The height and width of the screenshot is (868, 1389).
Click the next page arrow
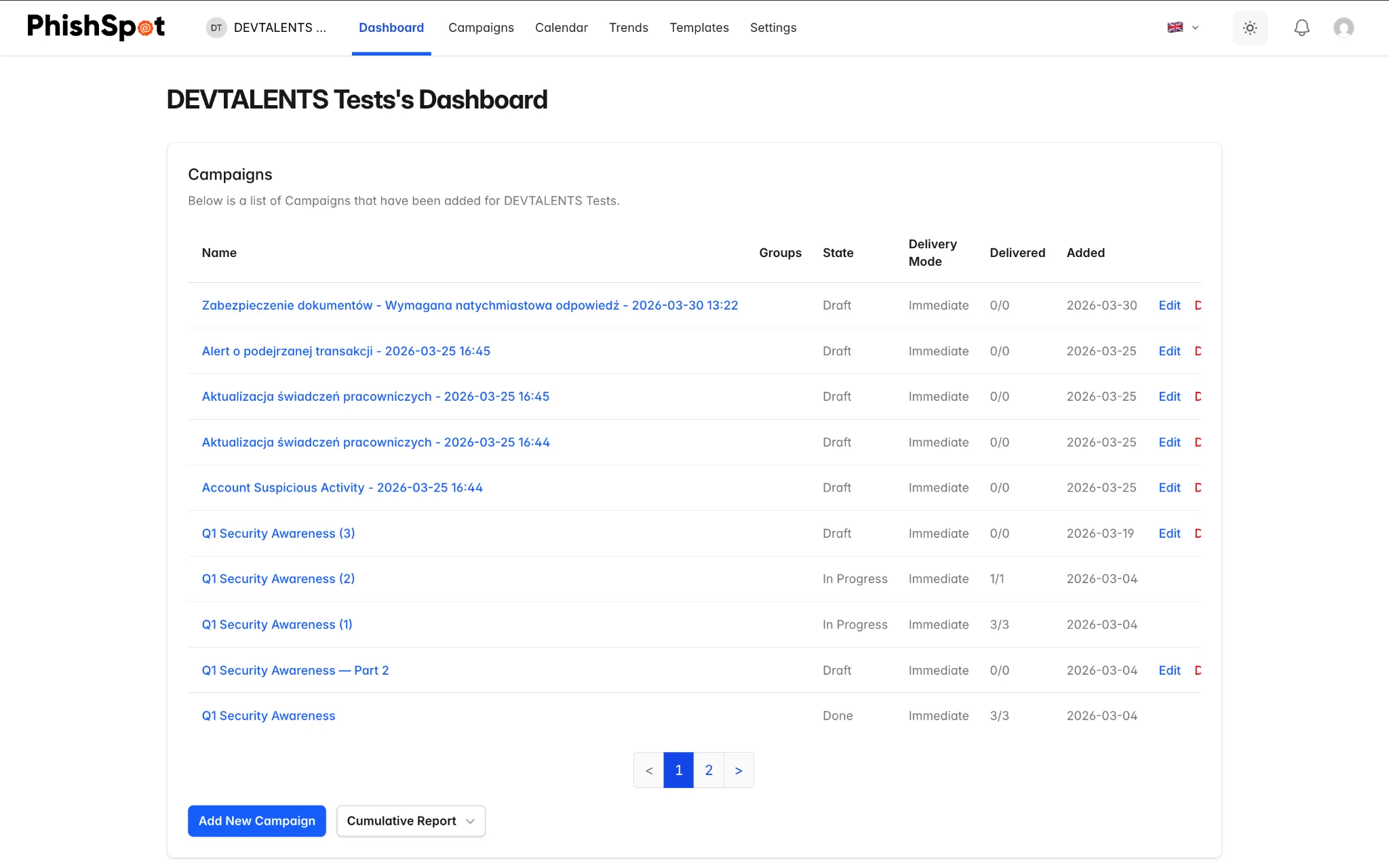739,770
